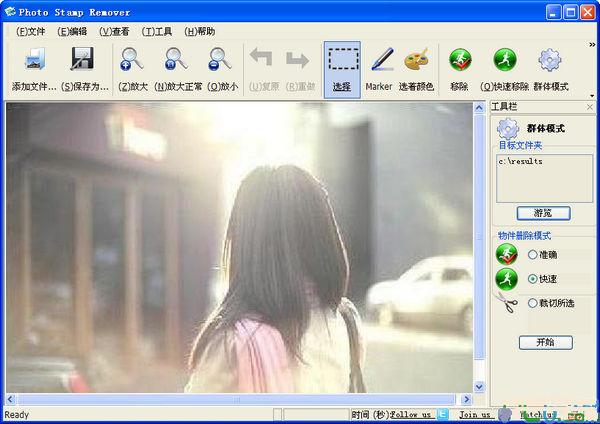Maximize the Photo Stamp Remover window
This screenshot has width=600, height=424.
tap(571, 12)
